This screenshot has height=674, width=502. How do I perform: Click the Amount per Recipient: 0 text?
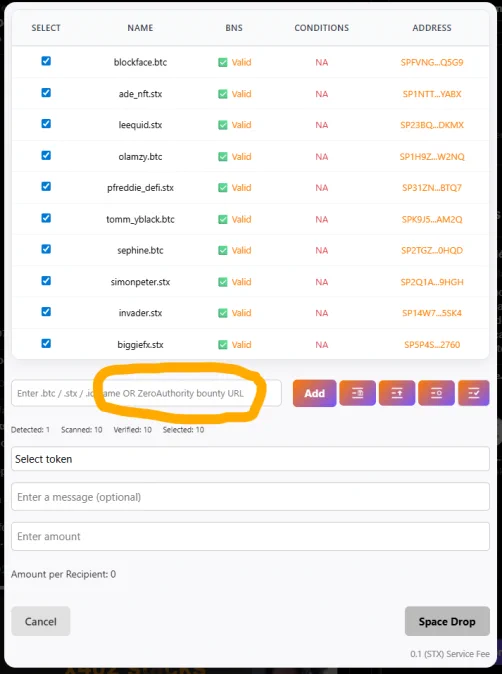(64, 574)
